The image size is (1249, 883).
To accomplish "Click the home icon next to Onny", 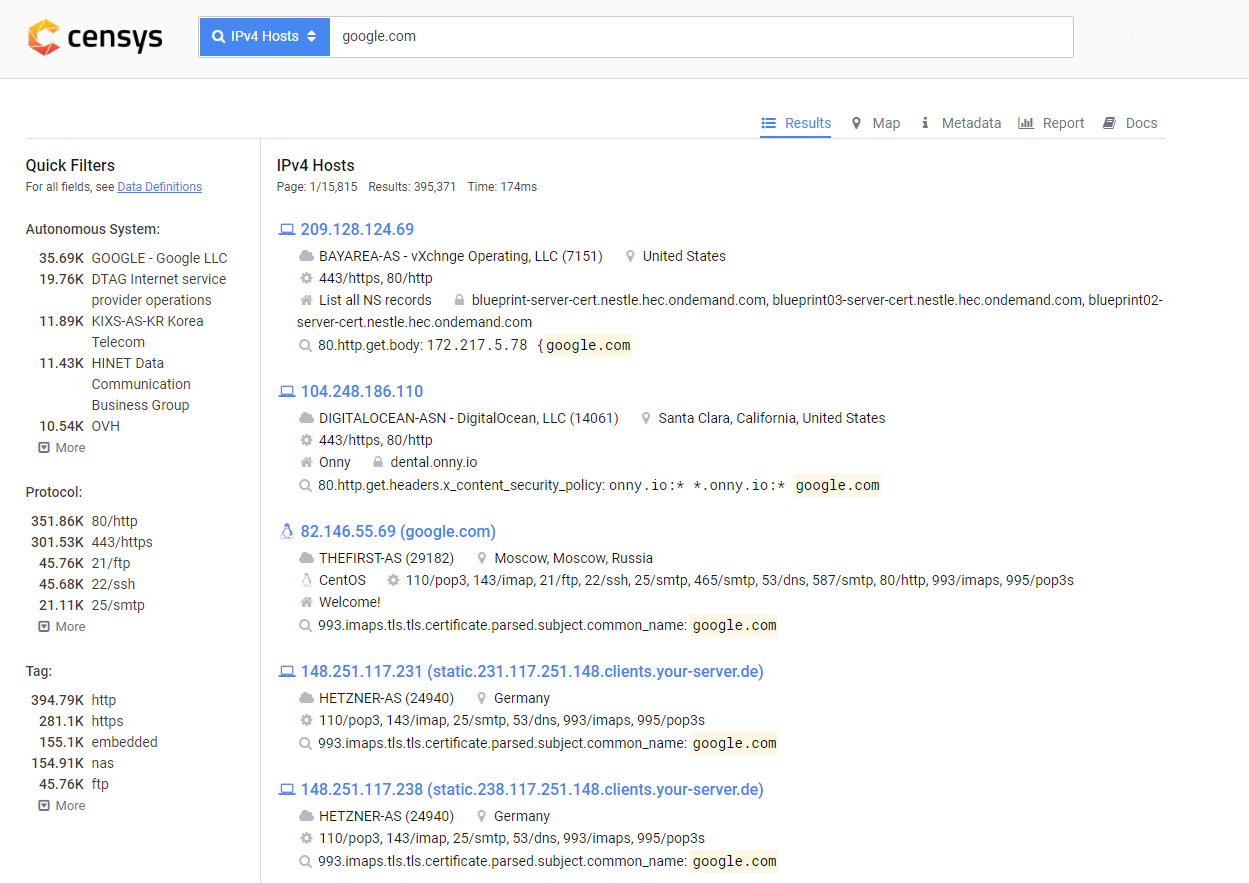I will (x=306, y=462).
